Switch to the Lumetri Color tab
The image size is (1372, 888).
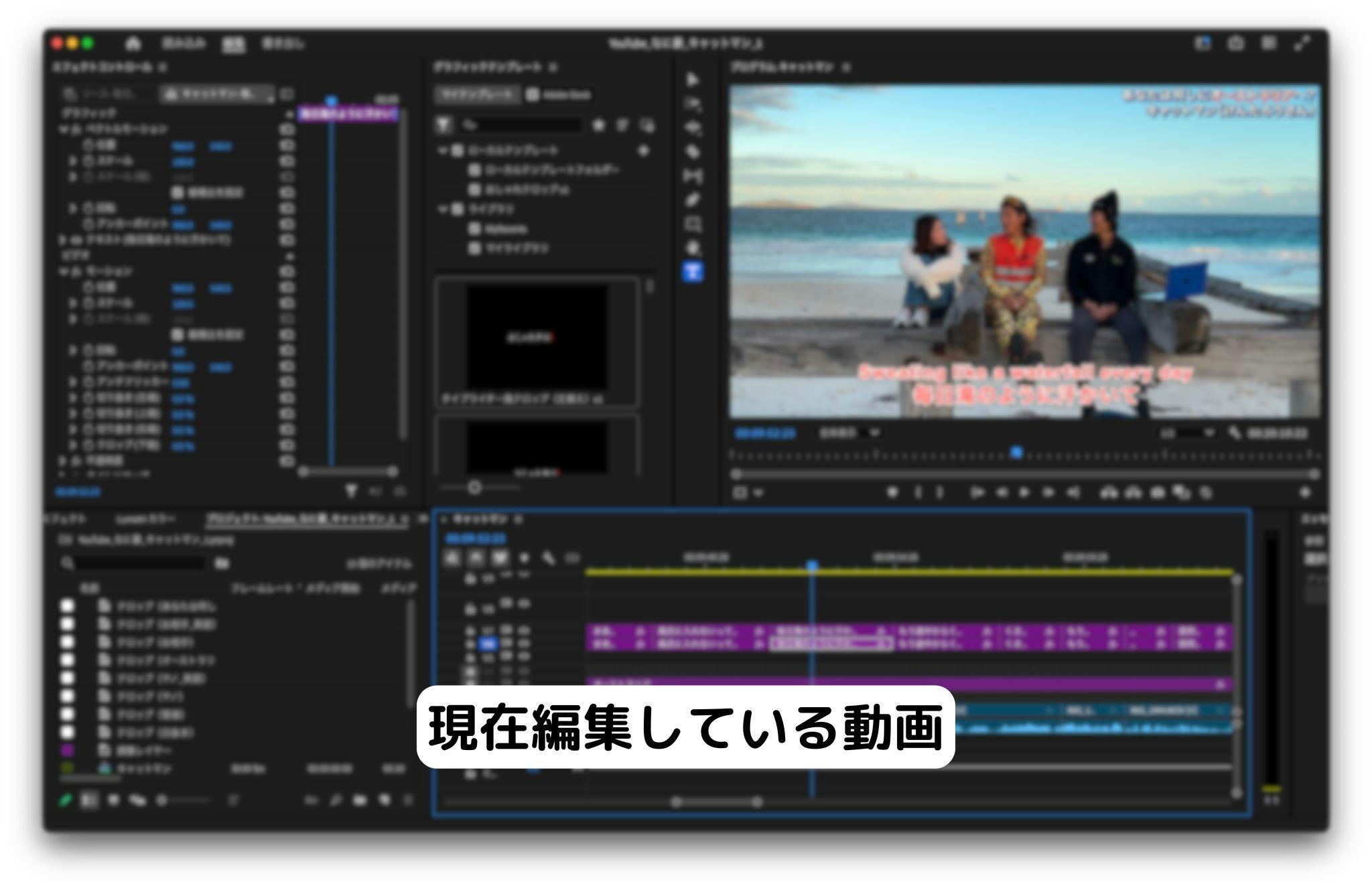[x=145, y=519]
